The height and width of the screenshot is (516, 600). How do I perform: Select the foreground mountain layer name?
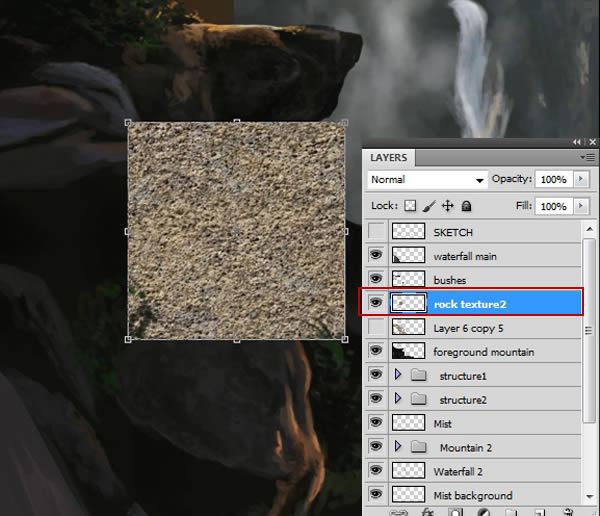point(484,352)
